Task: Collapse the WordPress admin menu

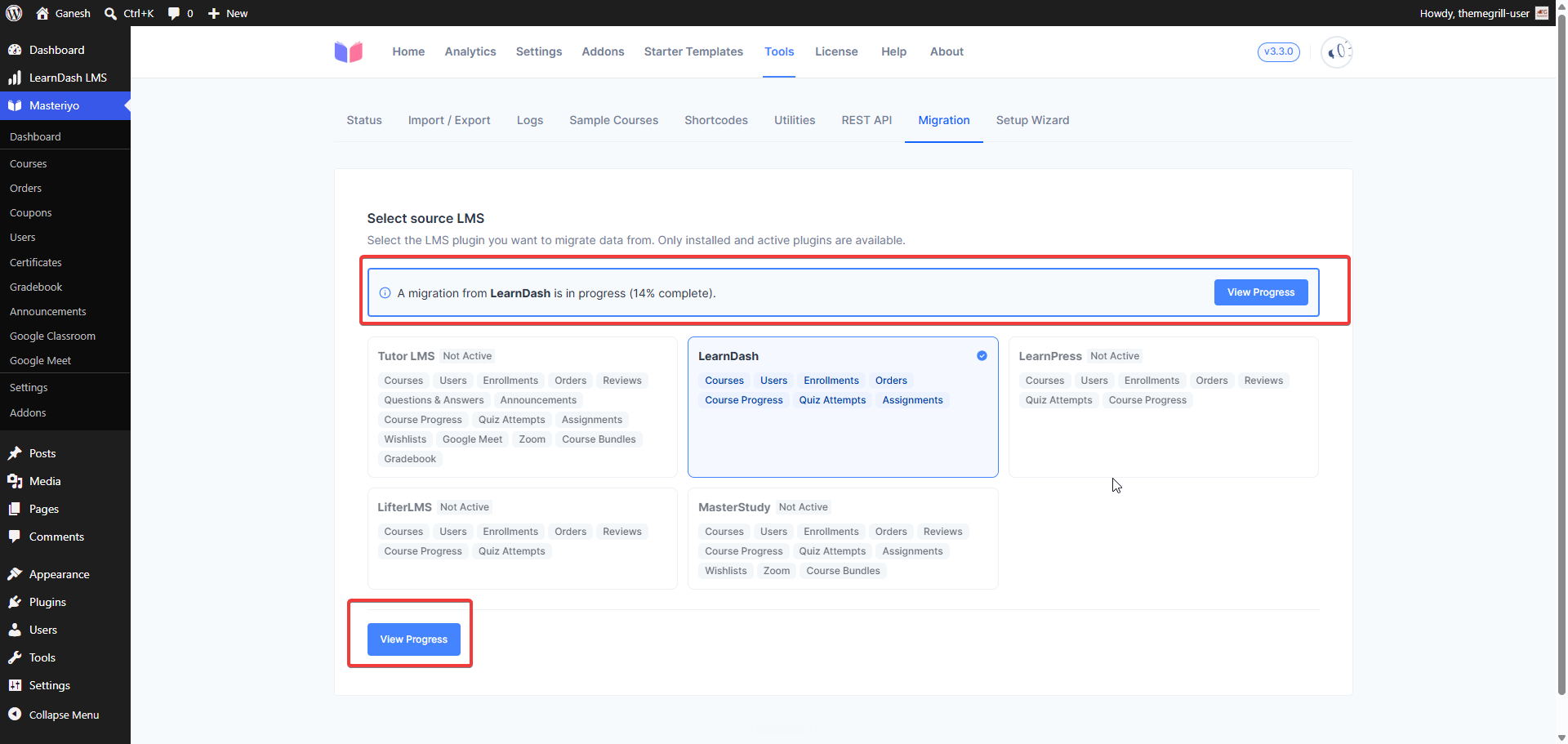Action: [x=65, y=715]
